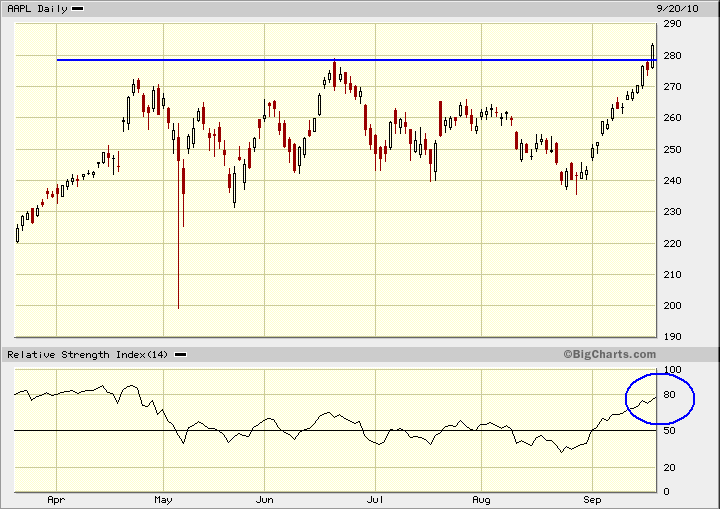Click the 230 price axis label
The image size is (720, 509).
(x=672, y=212)
